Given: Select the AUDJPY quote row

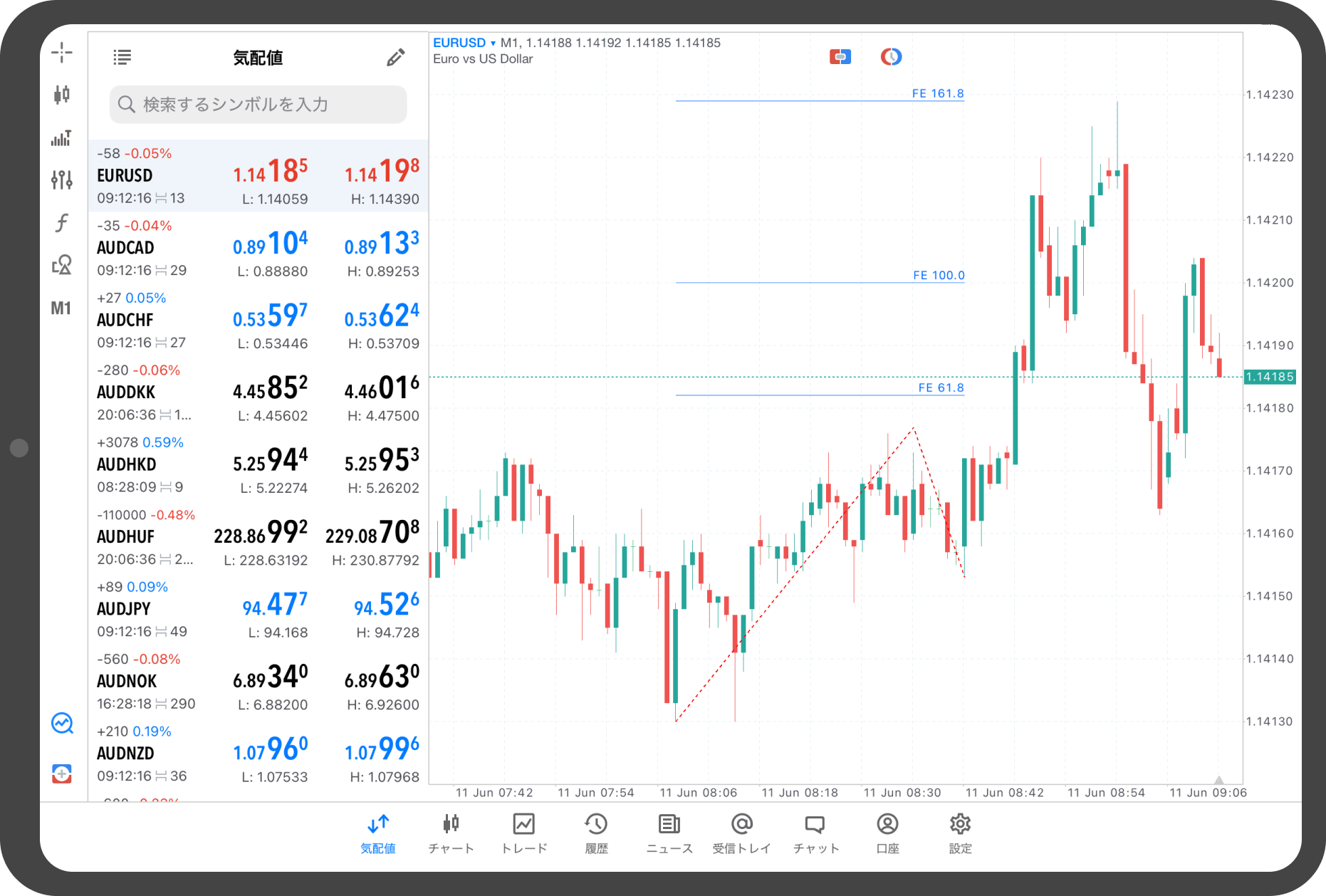Looking at the screenshot, I should [x=258, y=609].
